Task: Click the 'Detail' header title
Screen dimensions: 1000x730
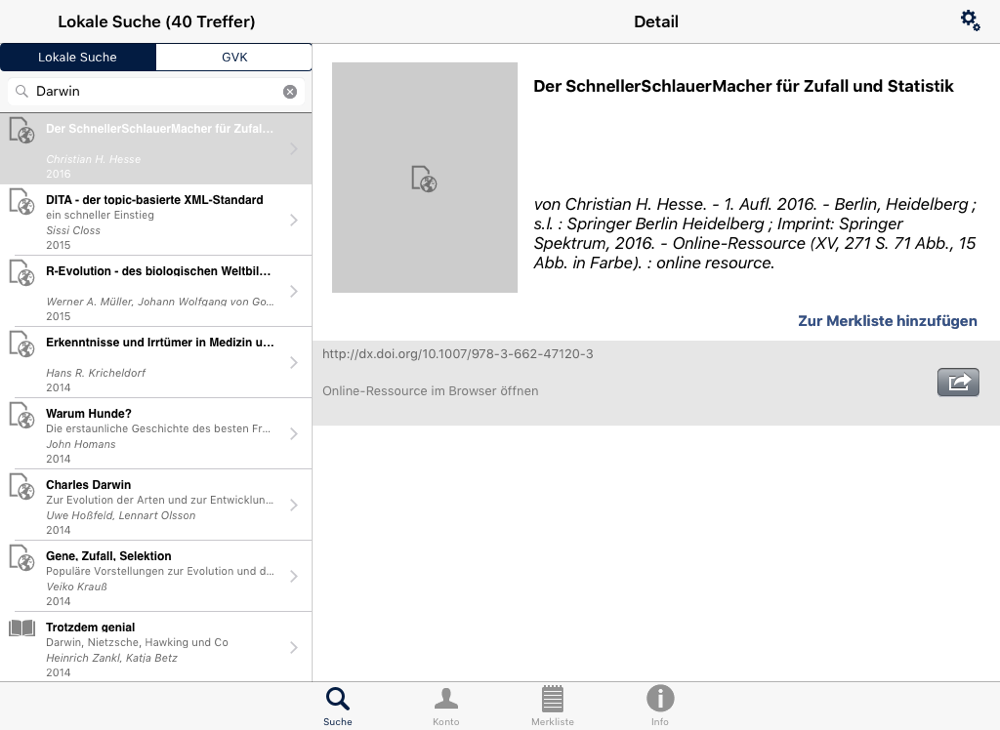Action: pos(656,22)
